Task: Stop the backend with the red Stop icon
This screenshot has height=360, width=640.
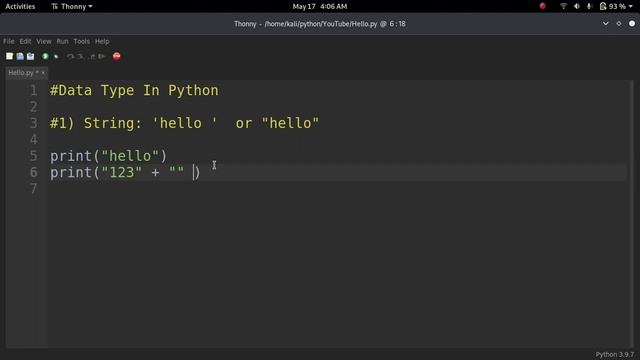Action: pyautogui.click(x=117, y=56)
